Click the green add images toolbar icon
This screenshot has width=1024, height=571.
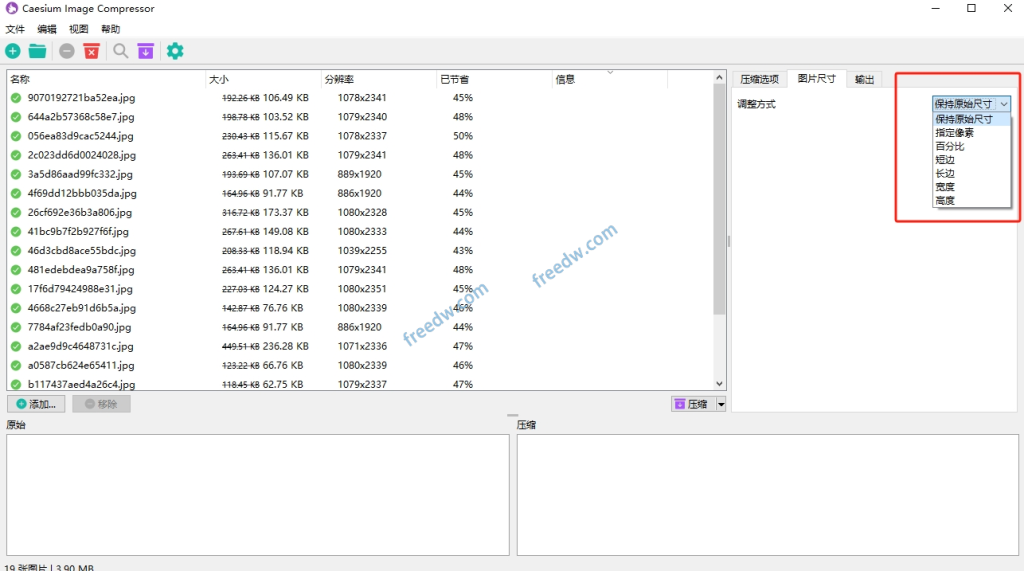13,51
